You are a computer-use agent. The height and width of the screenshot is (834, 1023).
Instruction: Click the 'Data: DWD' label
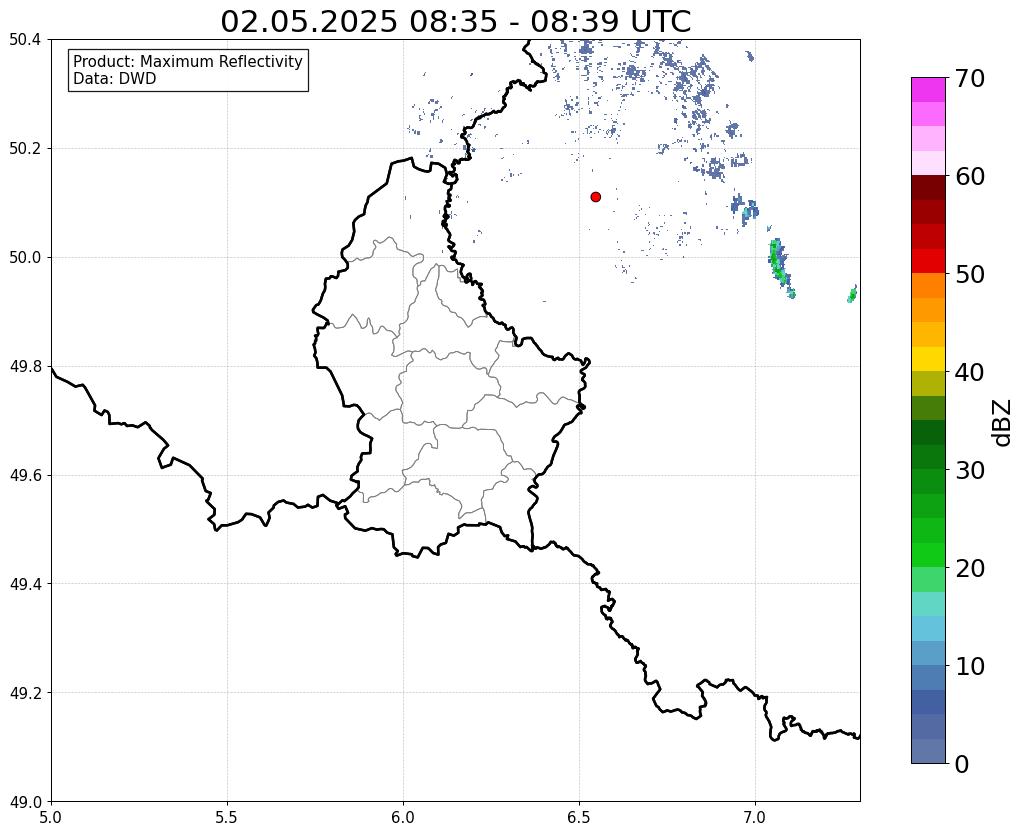click(x=115, y=79)
